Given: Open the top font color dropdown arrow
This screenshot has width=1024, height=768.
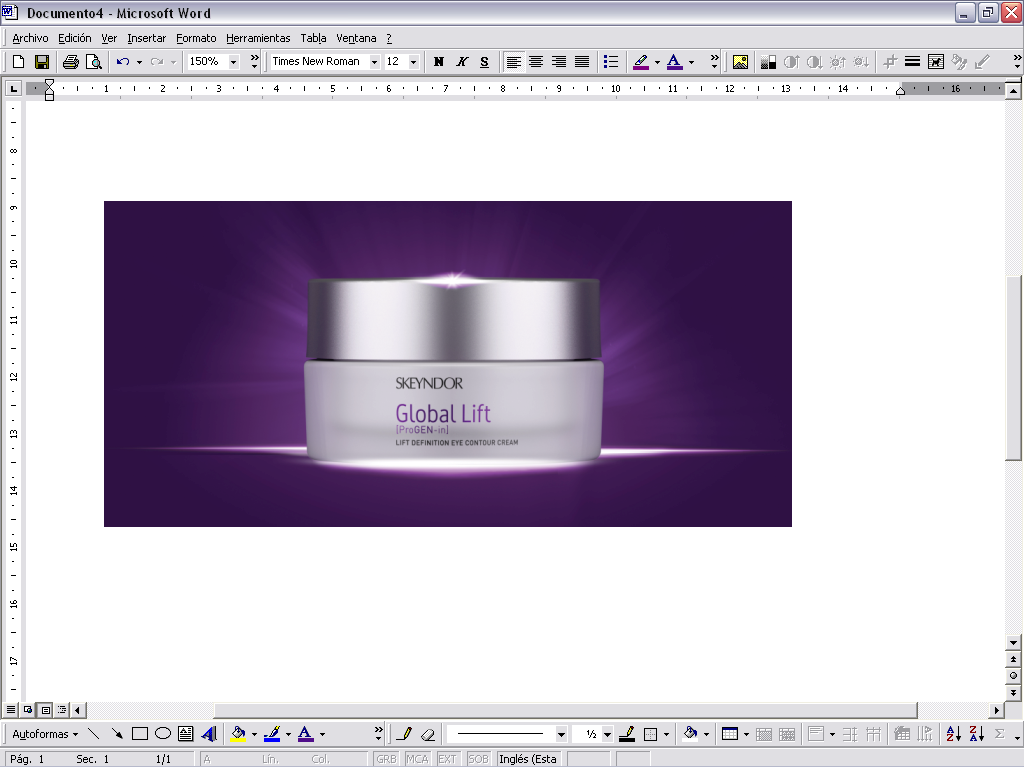Looking at the screenshot, I should pyautogui.click(x=691, y=61).
